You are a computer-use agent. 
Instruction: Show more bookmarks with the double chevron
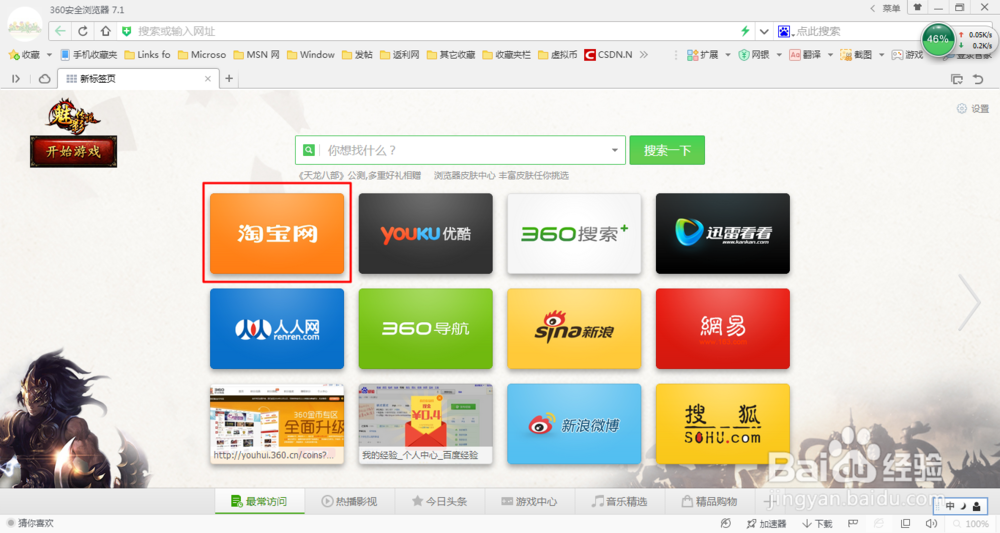644,55
